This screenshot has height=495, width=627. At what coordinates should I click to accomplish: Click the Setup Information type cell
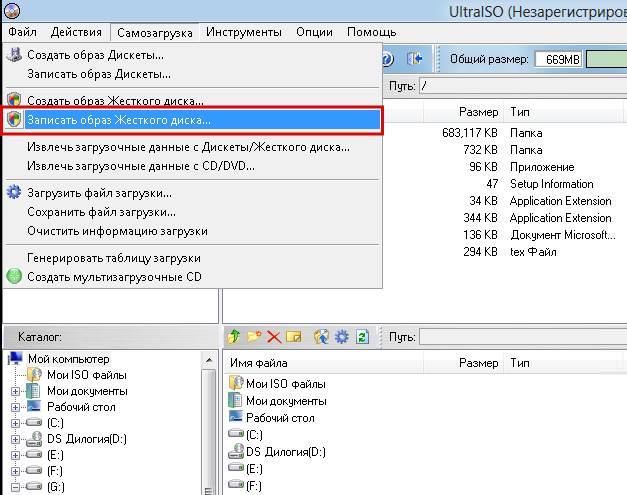pos(551,184)
